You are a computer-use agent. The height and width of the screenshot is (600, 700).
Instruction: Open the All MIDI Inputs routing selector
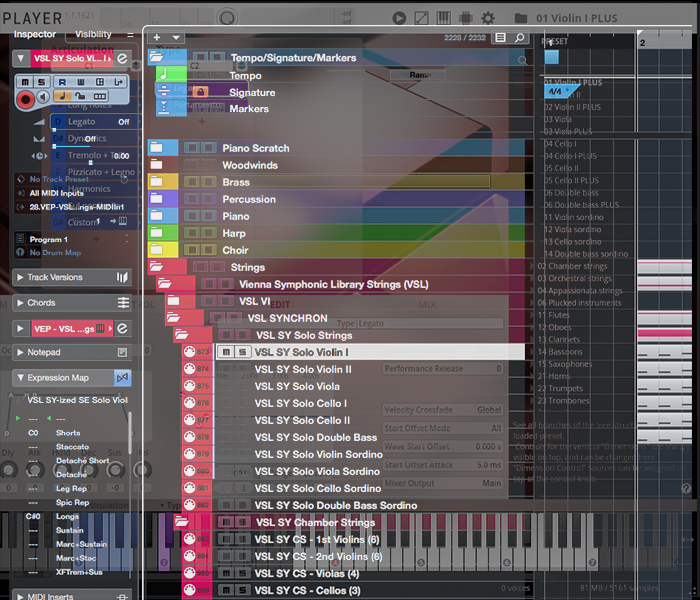57,193
